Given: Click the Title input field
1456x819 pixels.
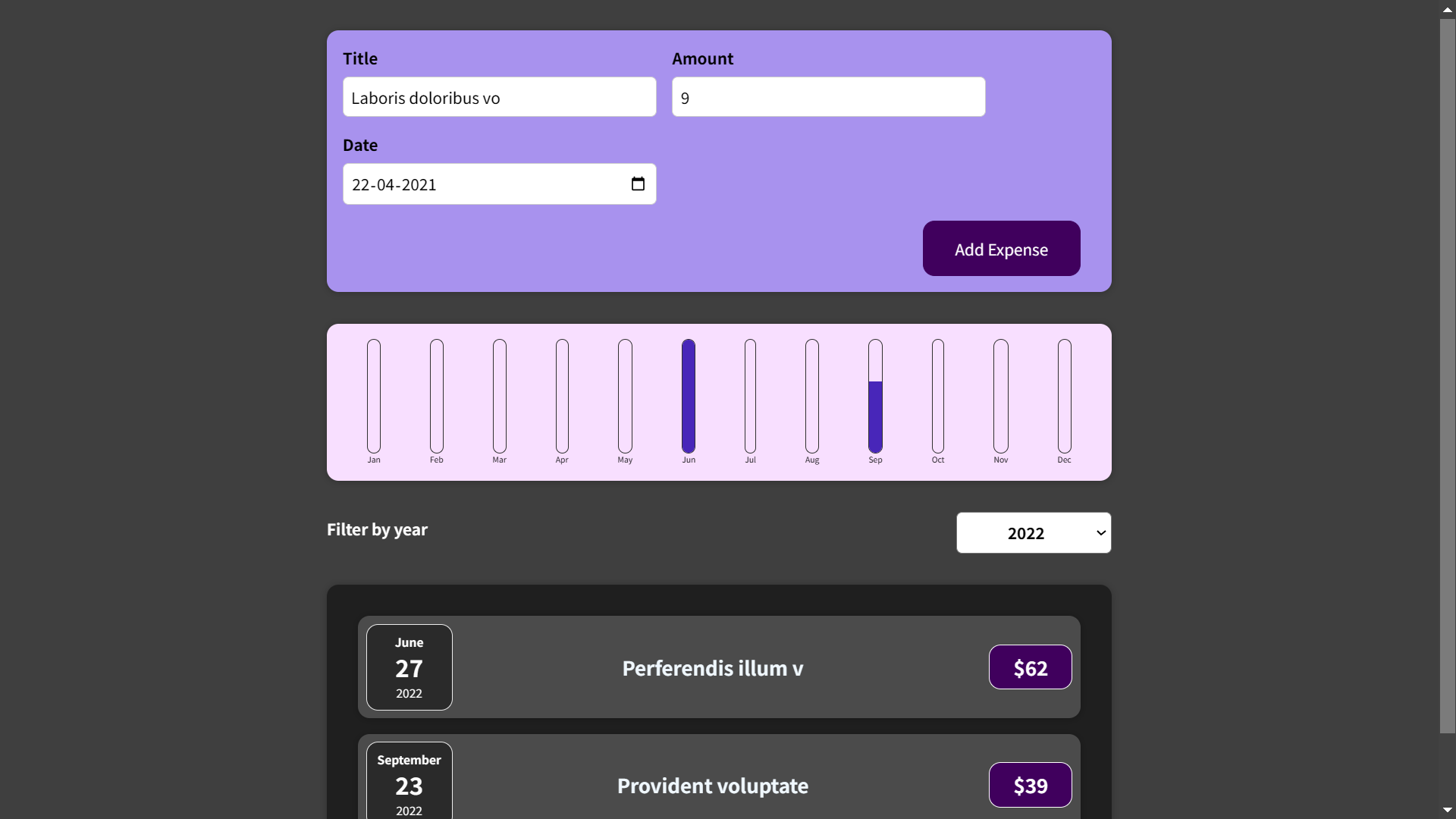Looking at the screenshot, I should [x=499, y=97].
